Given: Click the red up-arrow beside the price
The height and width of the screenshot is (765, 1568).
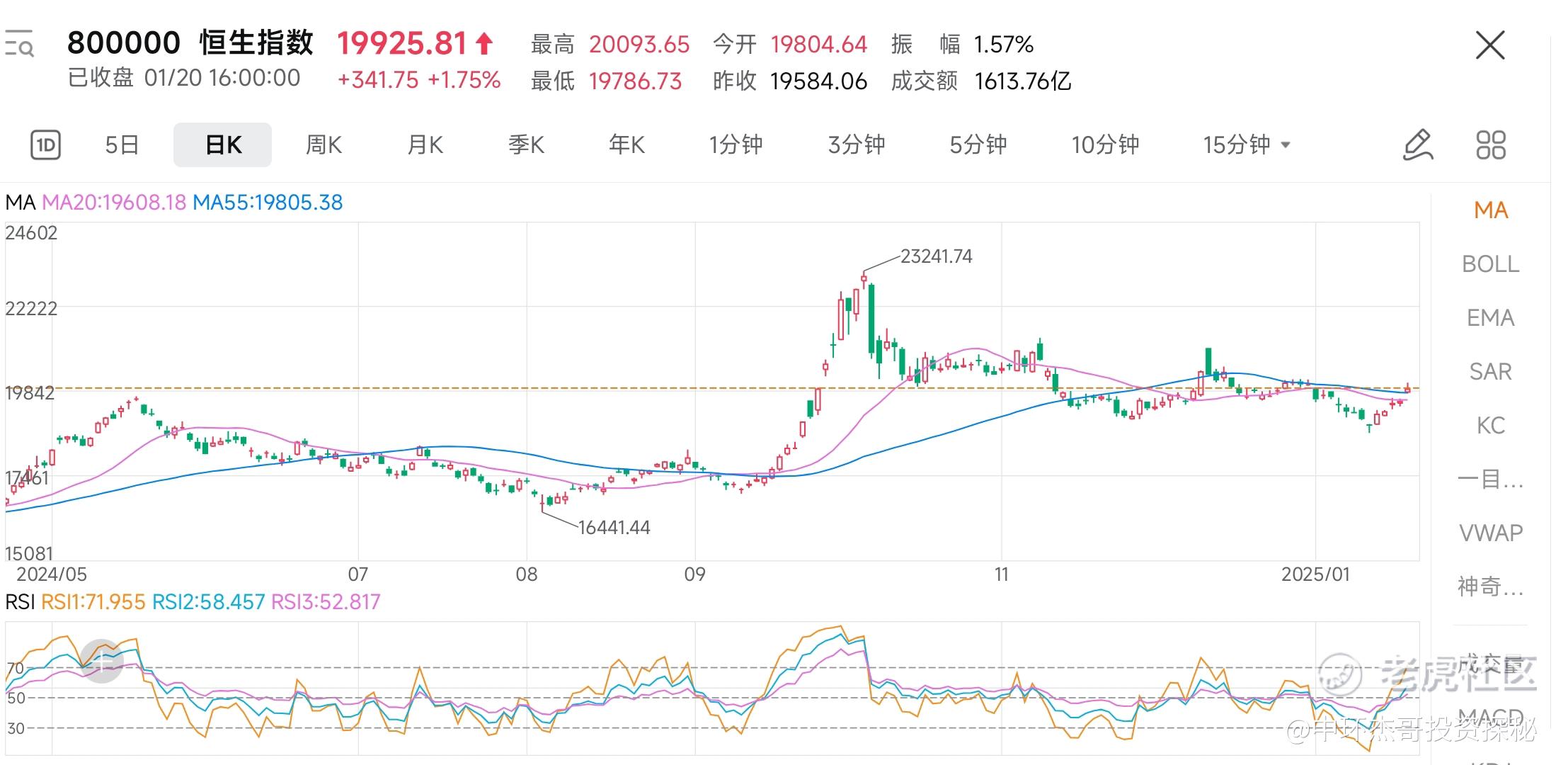Looking at the screenshot, I should point(484,44).
